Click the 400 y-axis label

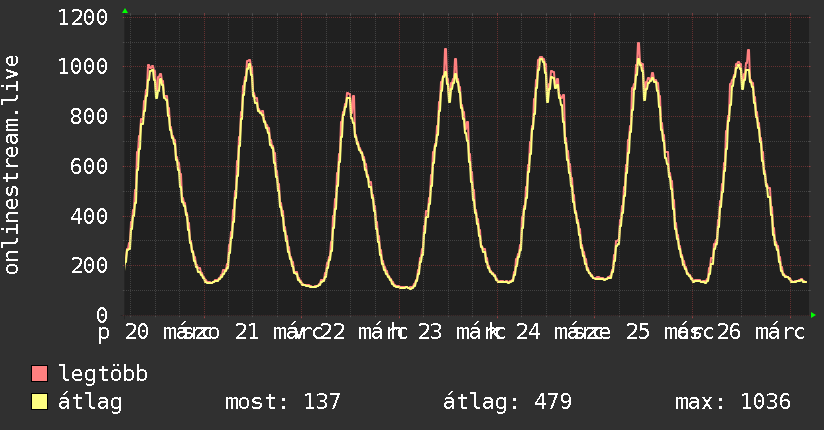click(89, 216)
